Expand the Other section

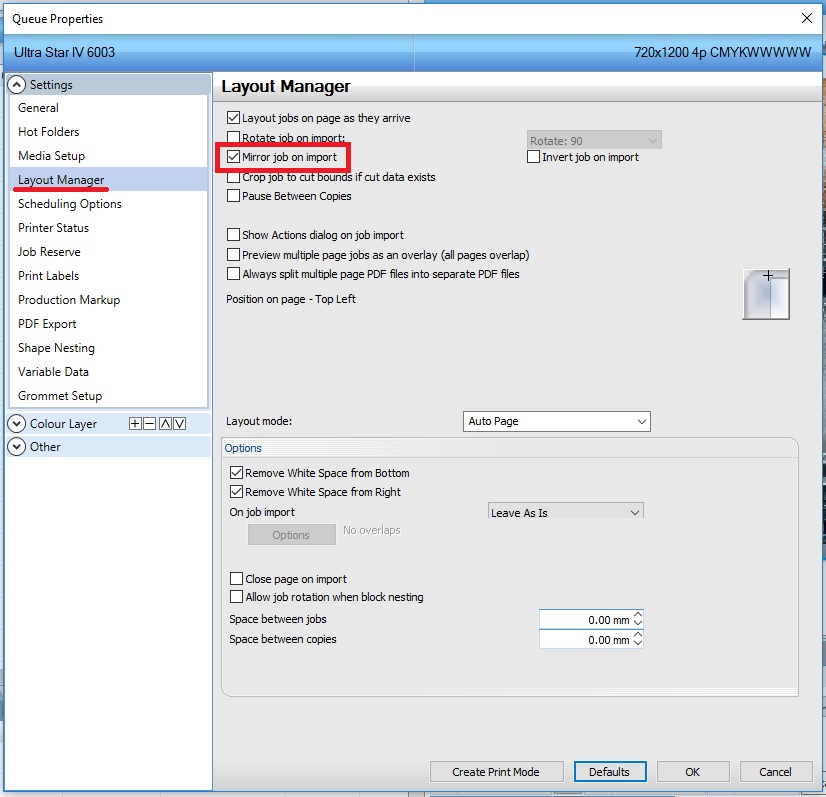point(17,447)
